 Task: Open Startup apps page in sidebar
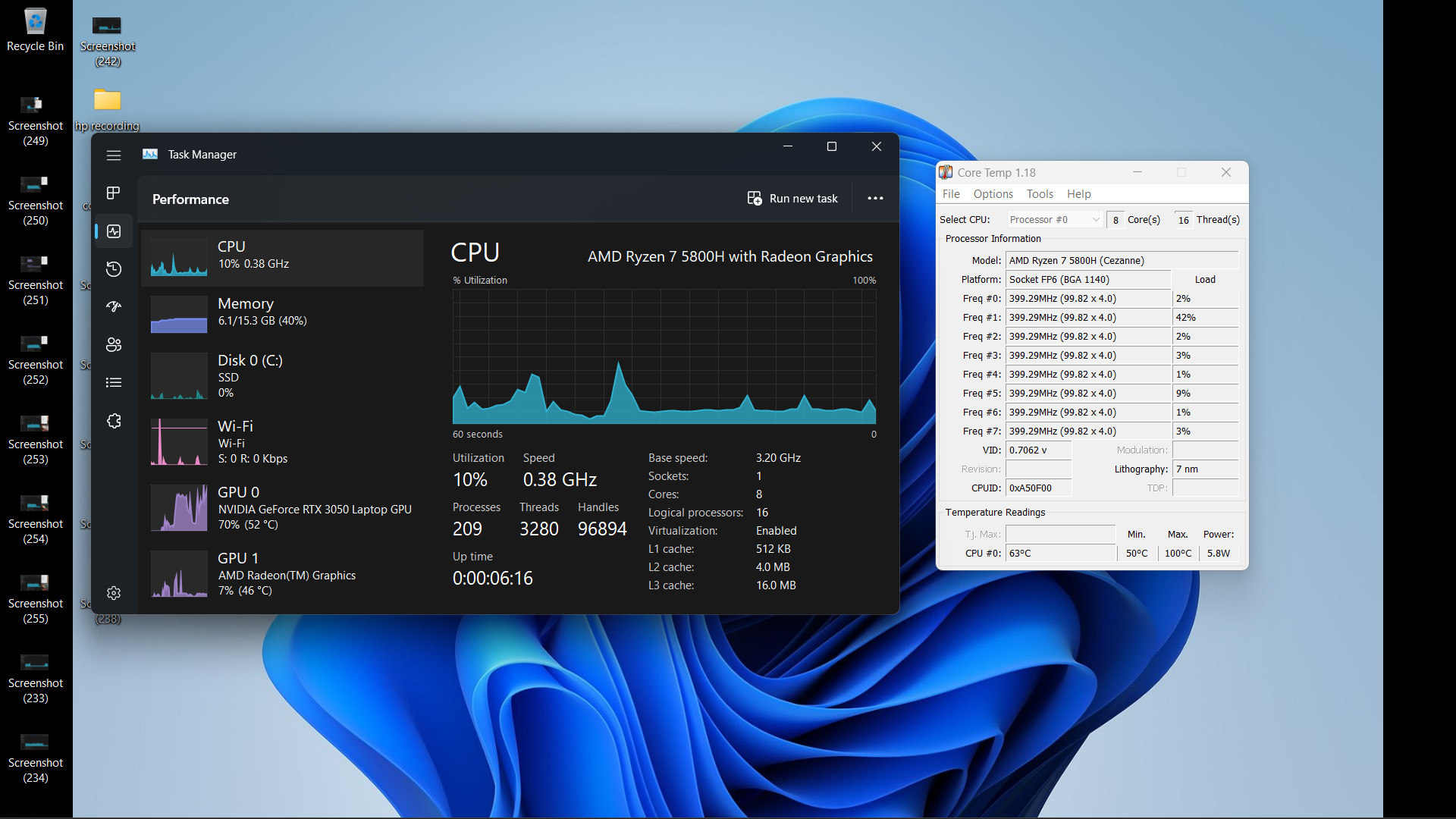click(114, 306)
